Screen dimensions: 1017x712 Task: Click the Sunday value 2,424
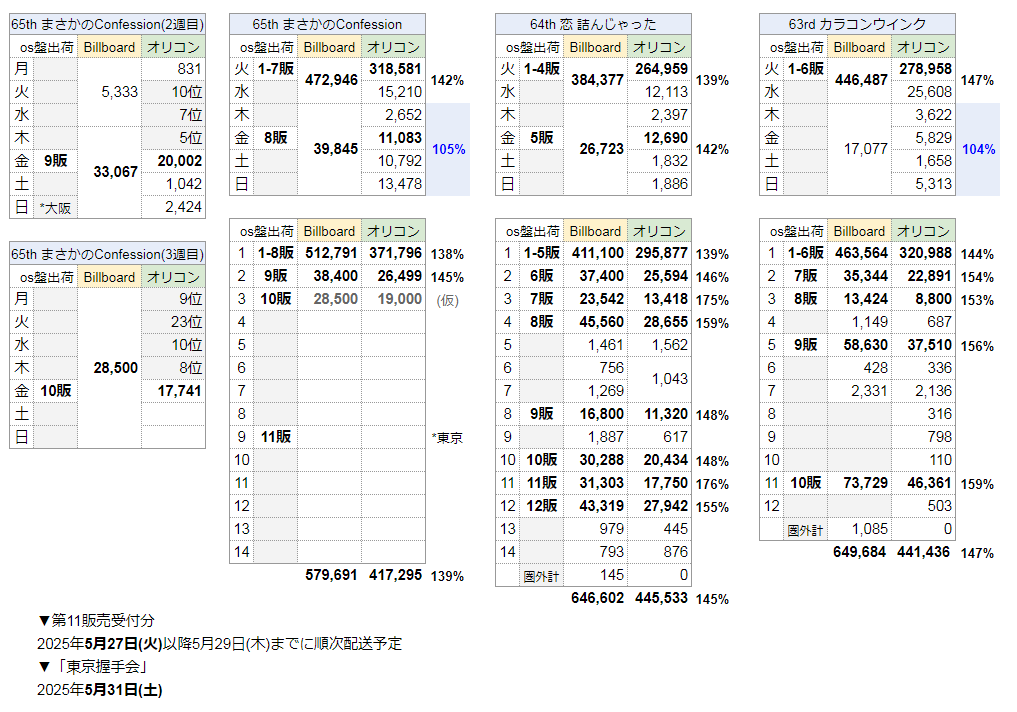point(184,207)
